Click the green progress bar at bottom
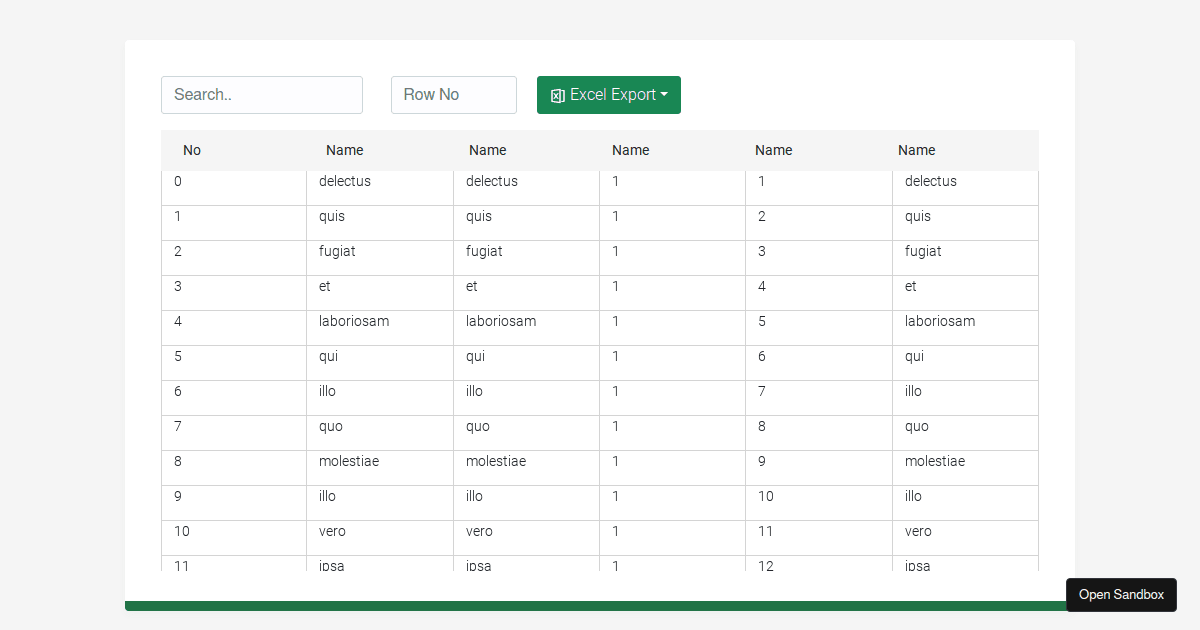1200x630 pixels. pos(600,605)
